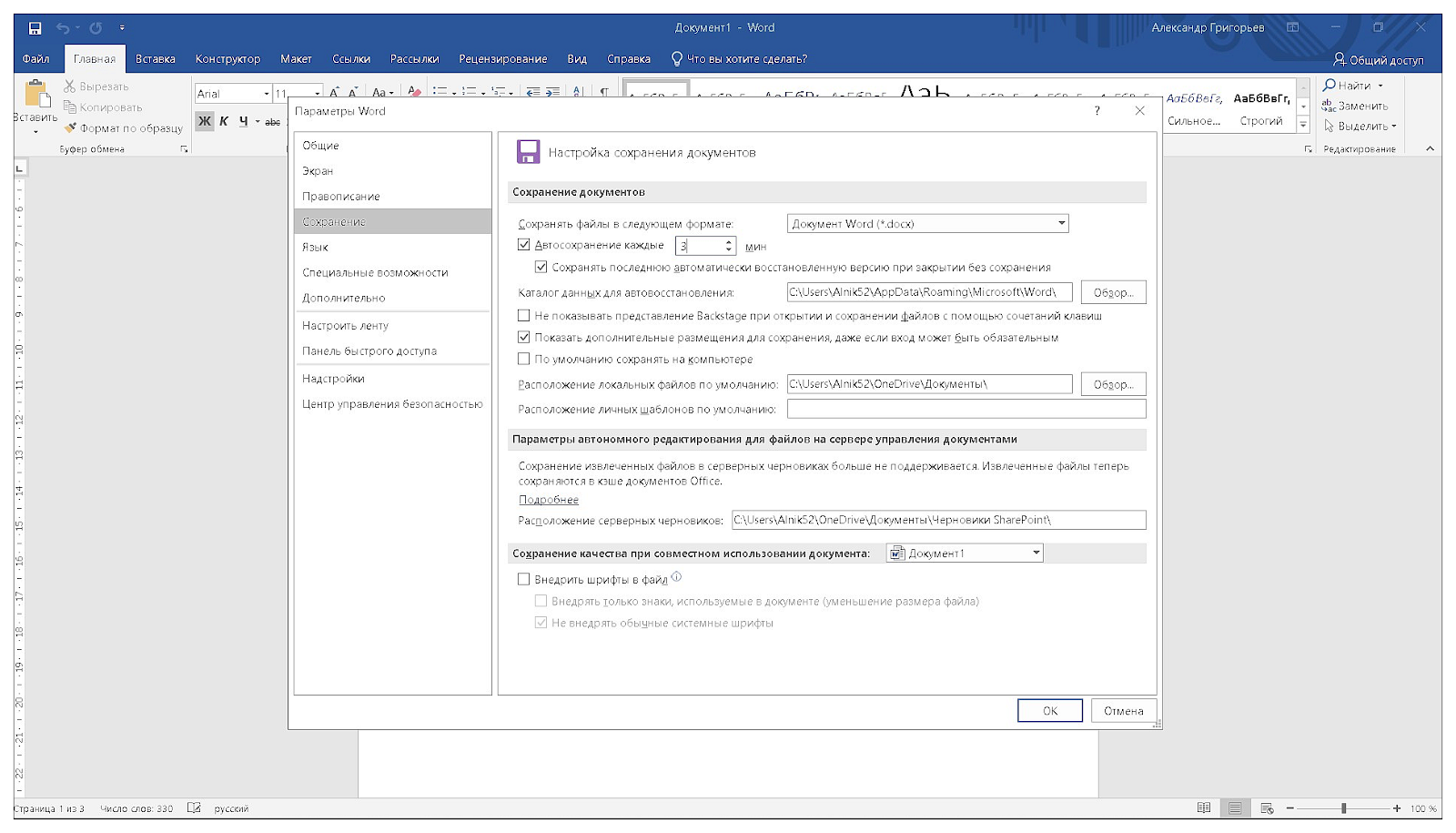
Task: Open the Вставка ribbon tab
Action: tap(155, 59)
